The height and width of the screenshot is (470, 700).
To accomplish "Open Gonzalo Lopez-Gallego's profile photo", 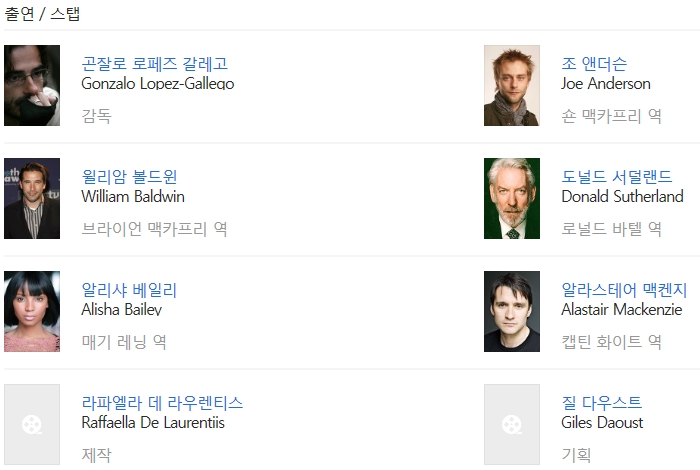I will pyautogui.click(x=32, y=85).
